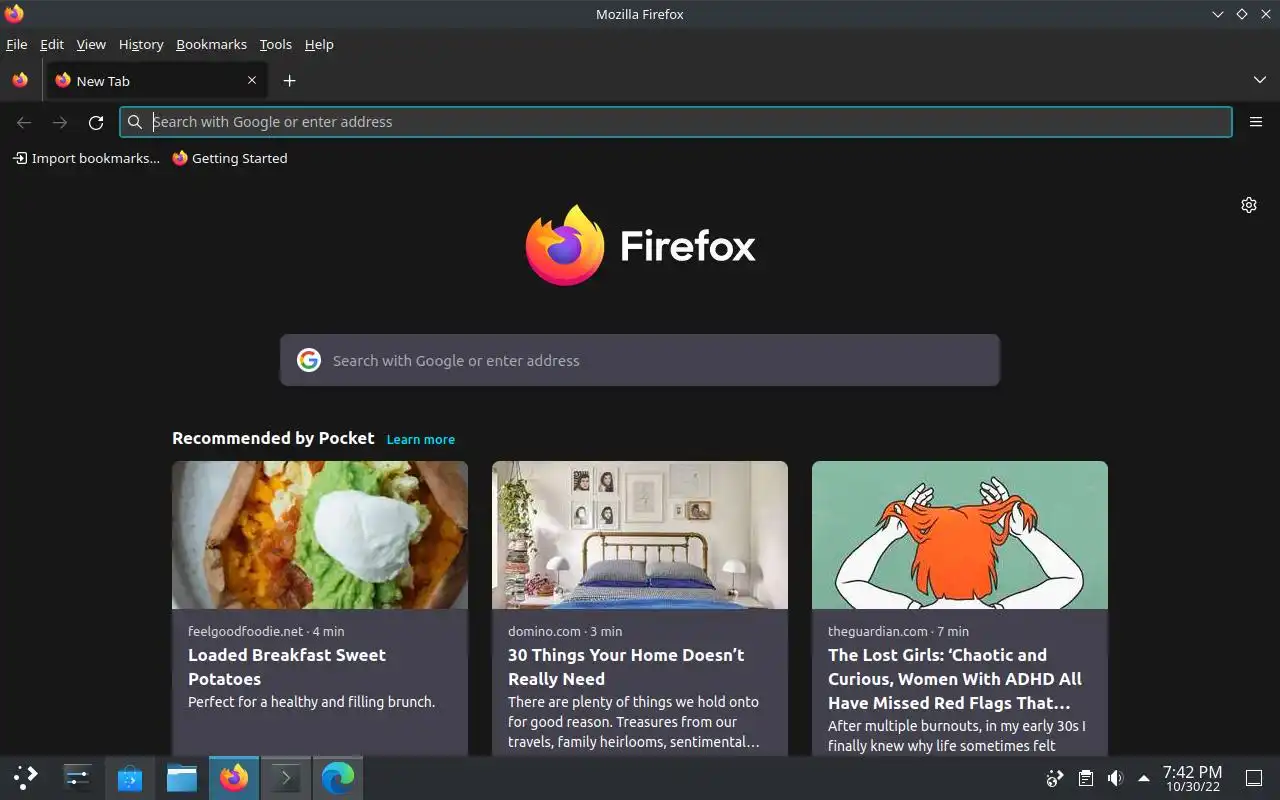This screenshot has height=800, width=1280.
Task: Click the Google G icon in search box
Action: (309, 360)
